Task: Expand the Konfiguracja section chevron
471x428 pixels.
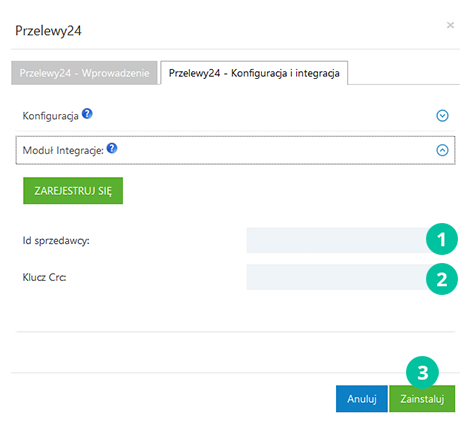Action: 442,116
